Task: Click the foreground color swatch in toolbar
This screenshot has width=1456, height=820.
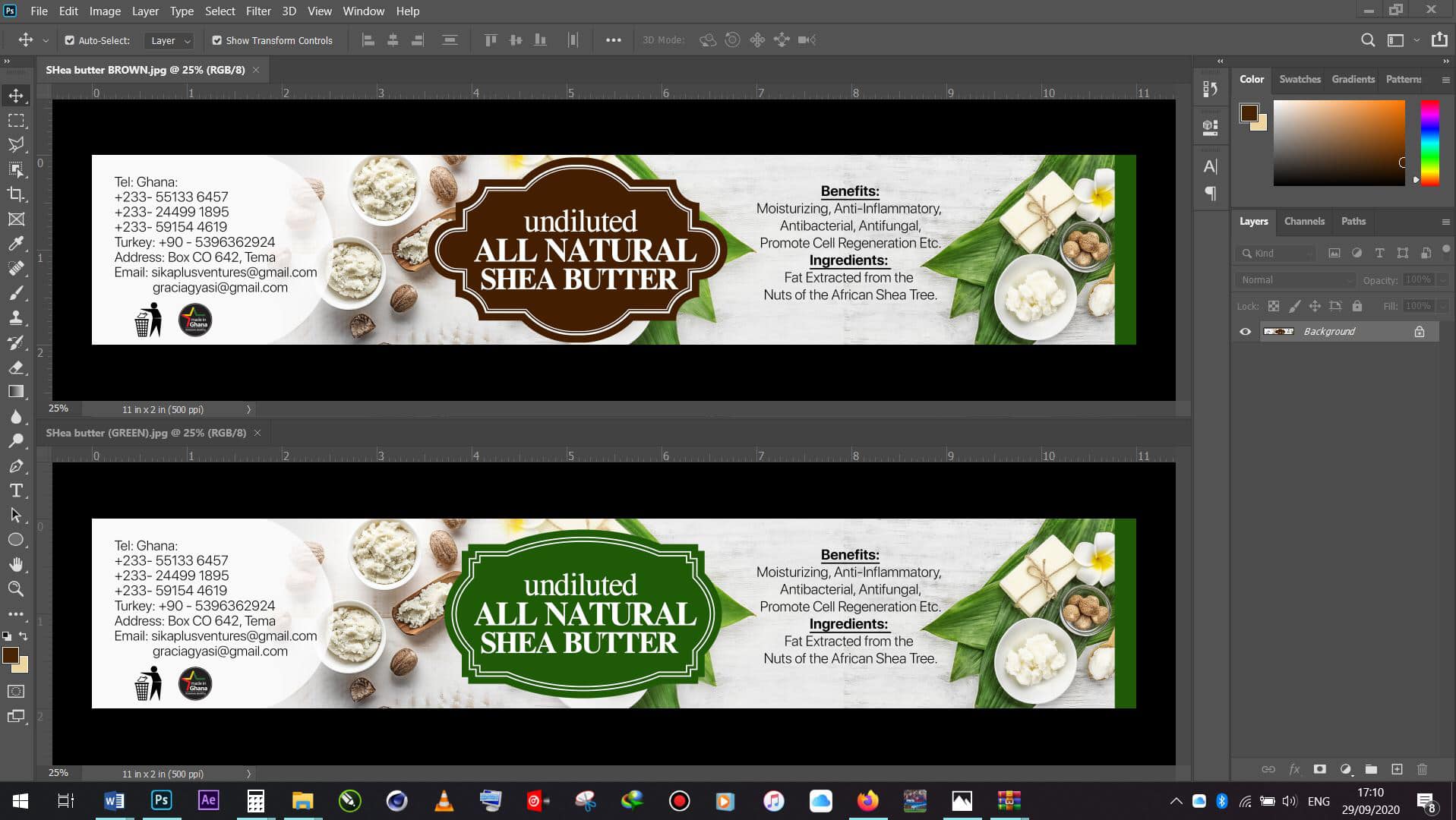Action: pos(10,655)
